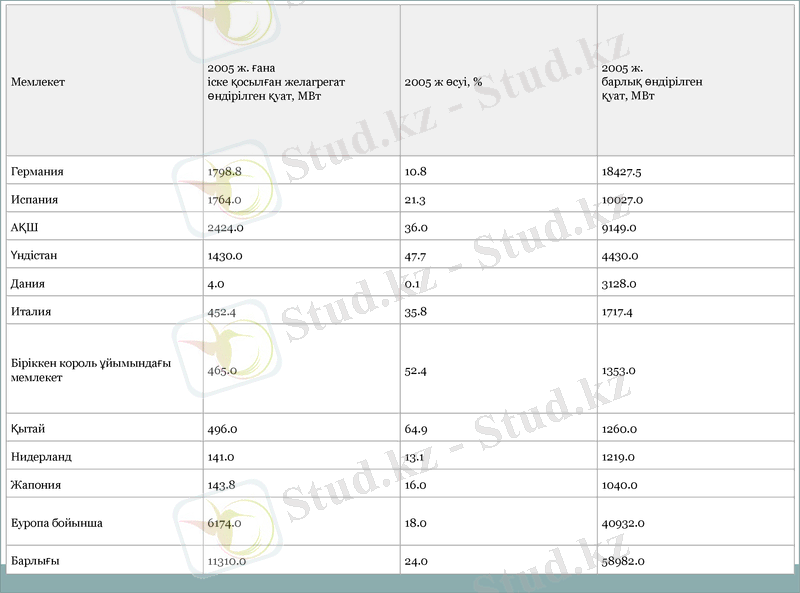The height and width of the screenshot is (593, 800).
Task: Click the "Дания" row label
Action: tap(28, 284)
